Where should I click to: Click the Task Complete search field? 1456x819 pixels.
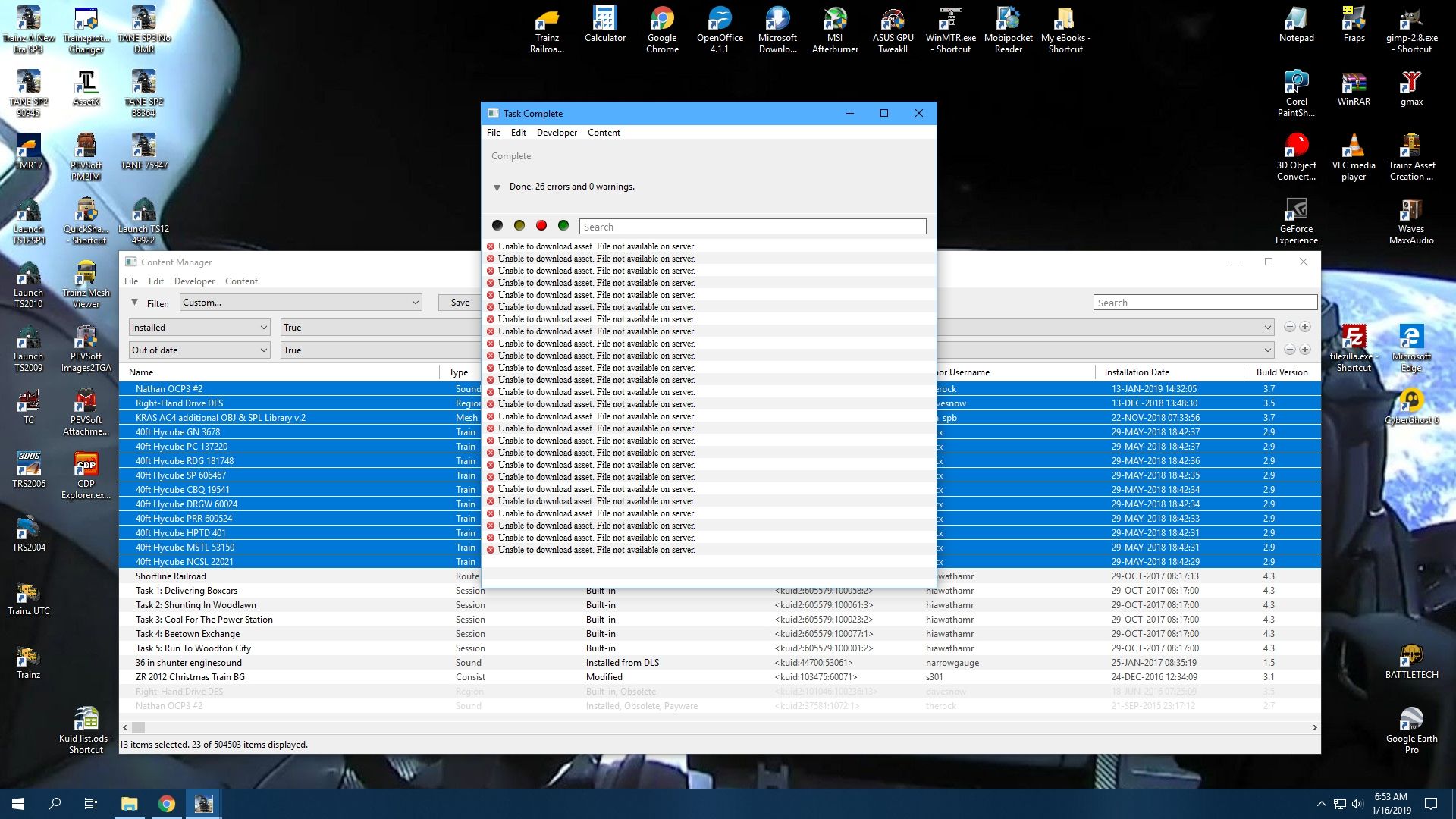tap(752, 227)
